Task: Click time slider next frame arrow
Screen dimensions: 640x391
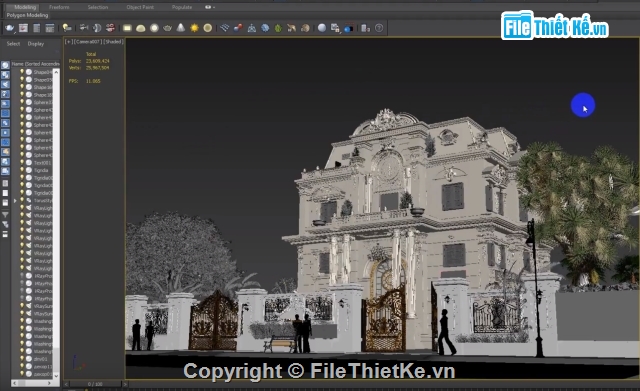Action: [x=125, y=384]
